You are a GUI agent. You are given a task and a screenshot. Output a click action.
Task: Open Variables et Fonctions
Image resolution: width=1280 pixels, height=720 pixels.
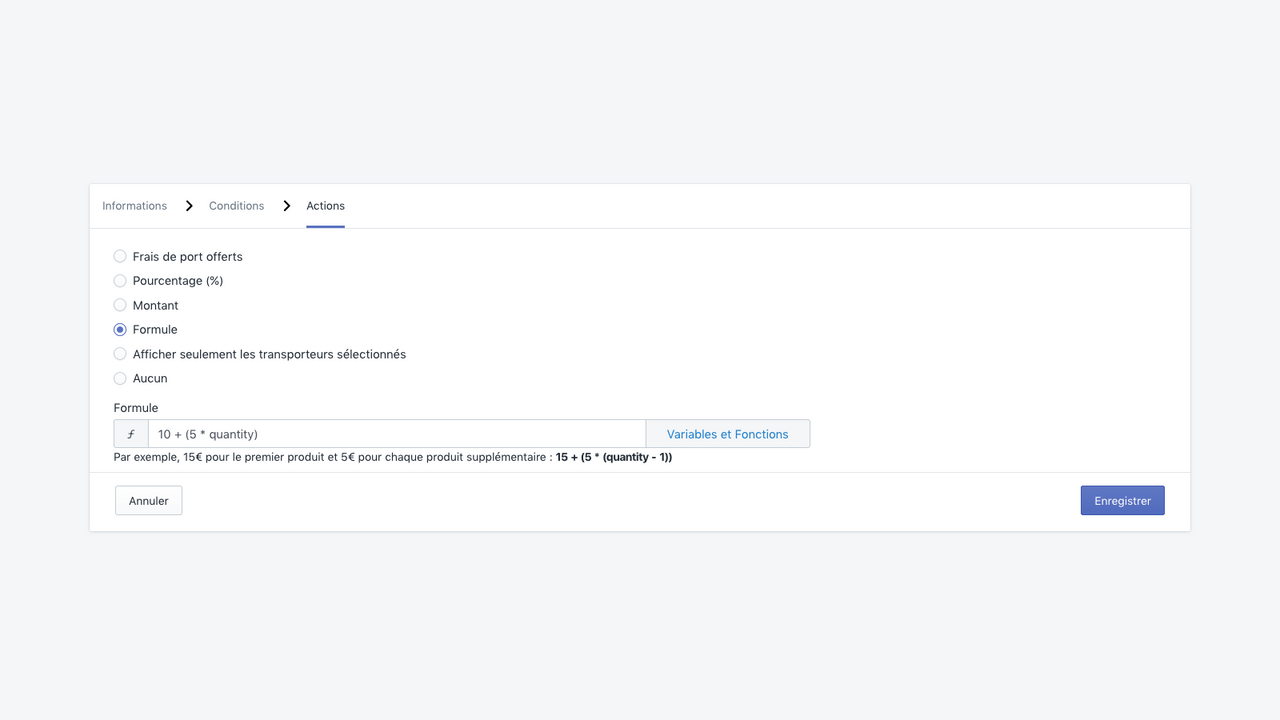click(x=728, y=434)
